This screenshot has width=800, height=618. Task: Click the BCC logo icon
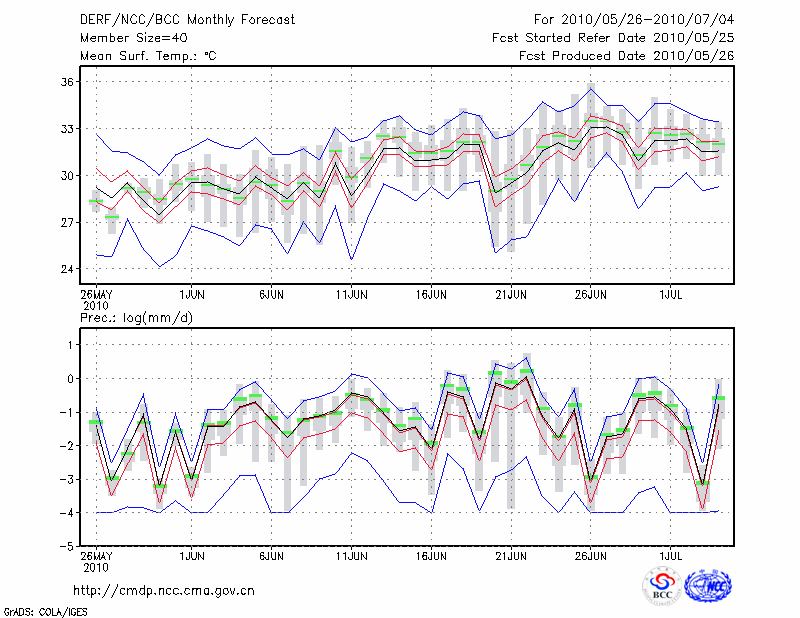[662, 585]
